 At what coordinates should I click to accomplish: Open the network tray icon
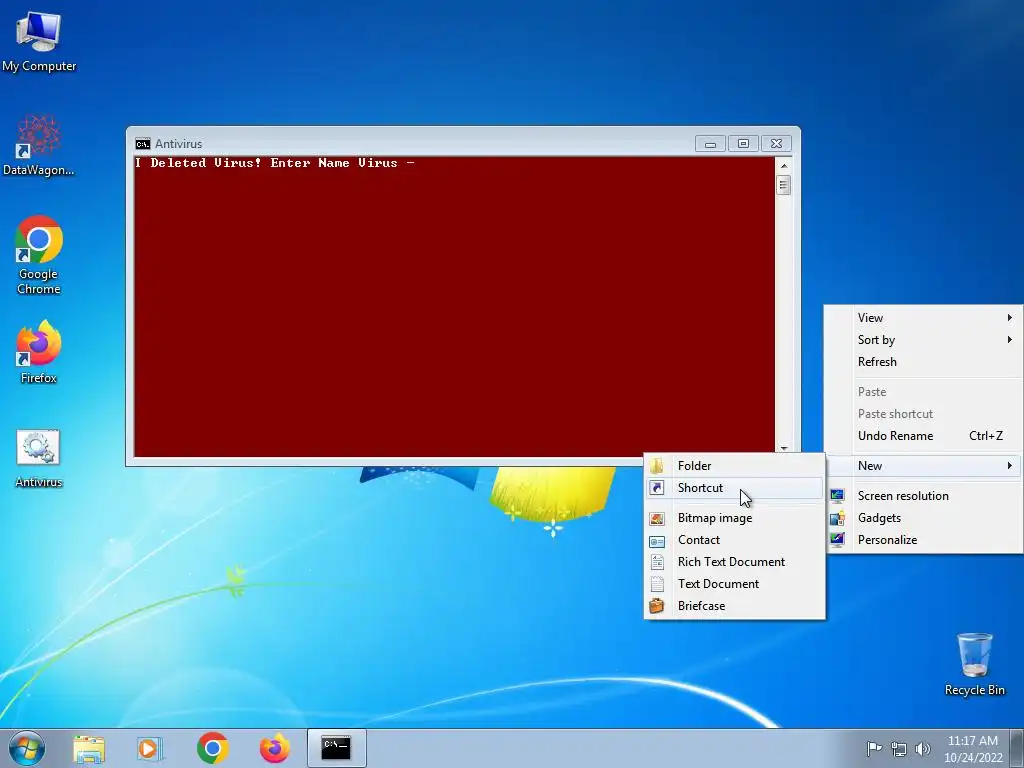pos(899,749)
